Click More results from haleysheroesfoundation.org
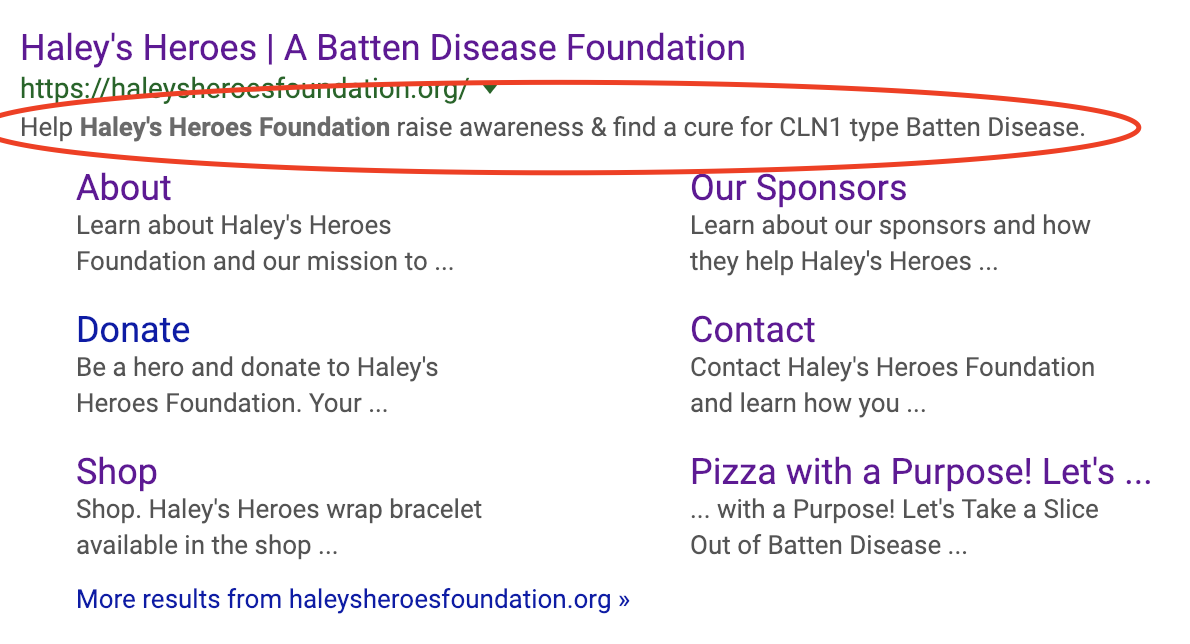Screen dimensions: 1190x644 pyautogui.click(x=353, y=599)
